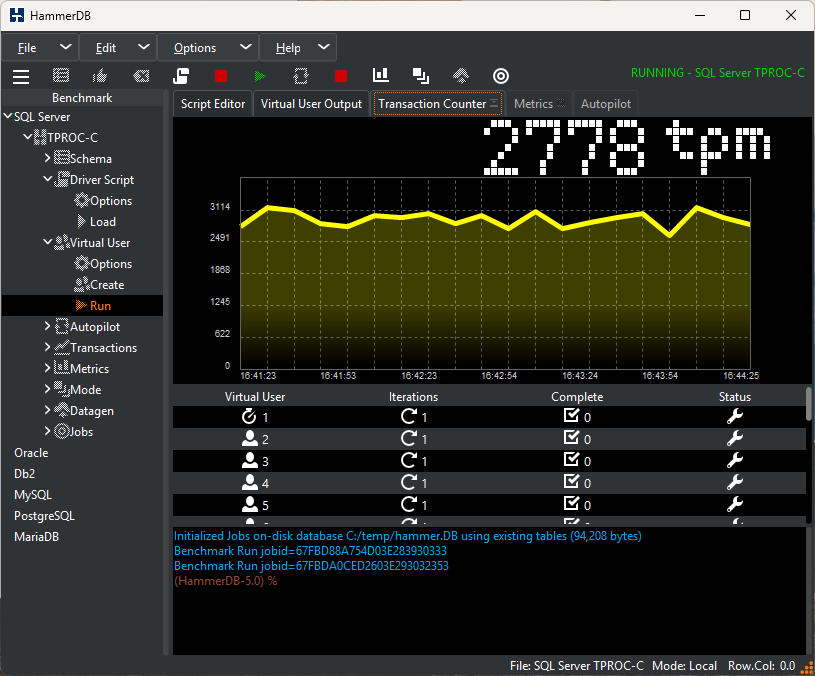Click the stacked squares Mode toolbar icon
The image size is (815, 676).
pos(421,76)
